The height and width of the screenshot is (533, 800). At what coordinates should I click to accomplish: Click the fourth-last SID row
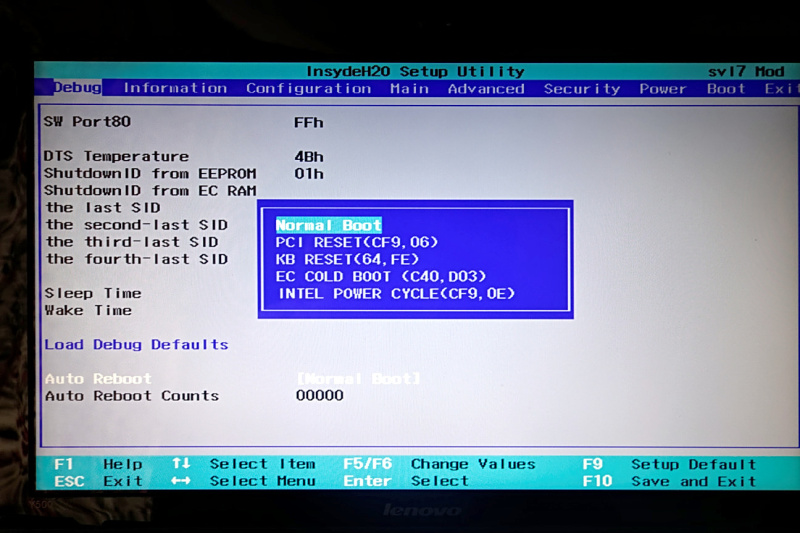coord(137,259)
